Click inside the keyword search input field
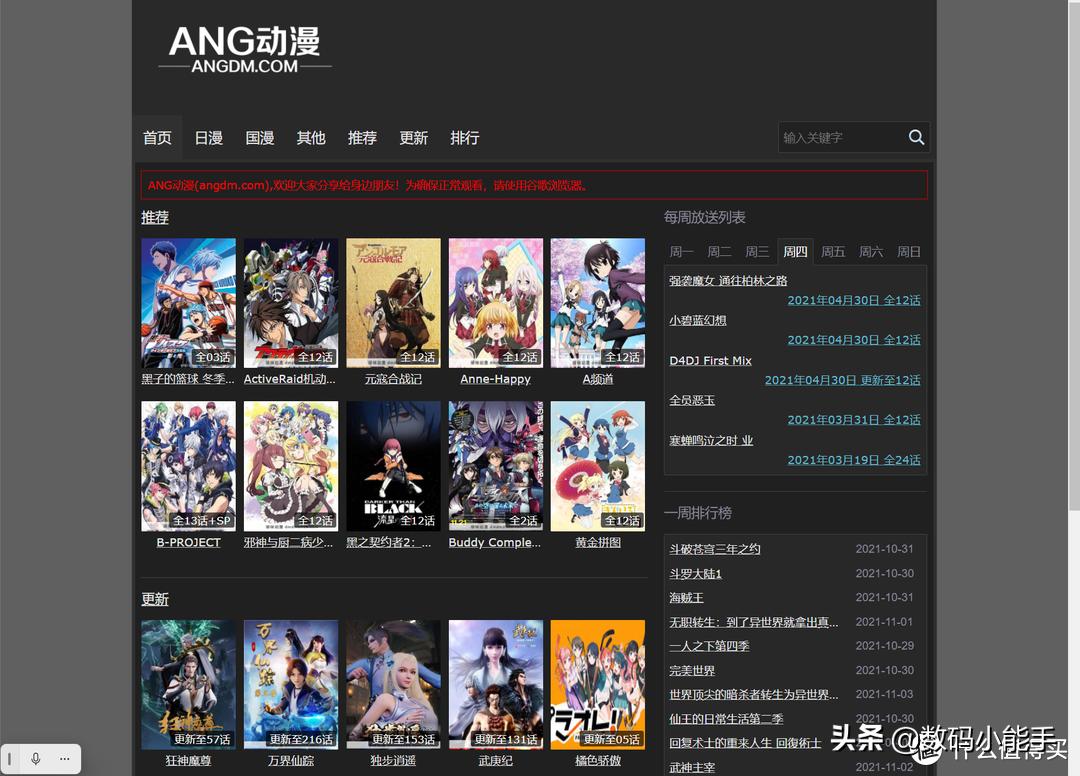 [840, 137]
